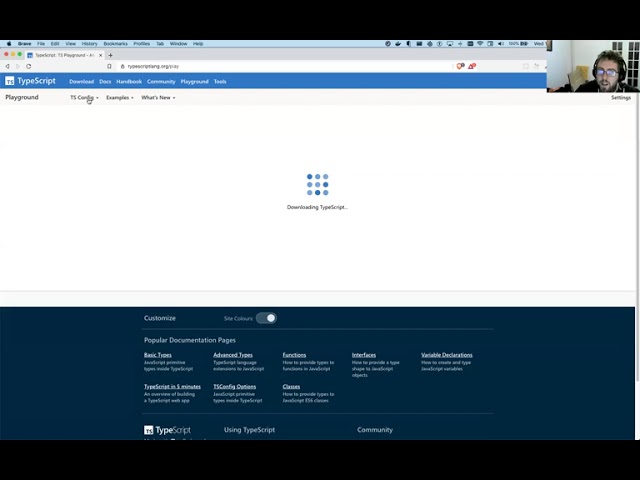Expand the Examples dropdown
This screenshot has width=640, height=480.
[120, 98]
